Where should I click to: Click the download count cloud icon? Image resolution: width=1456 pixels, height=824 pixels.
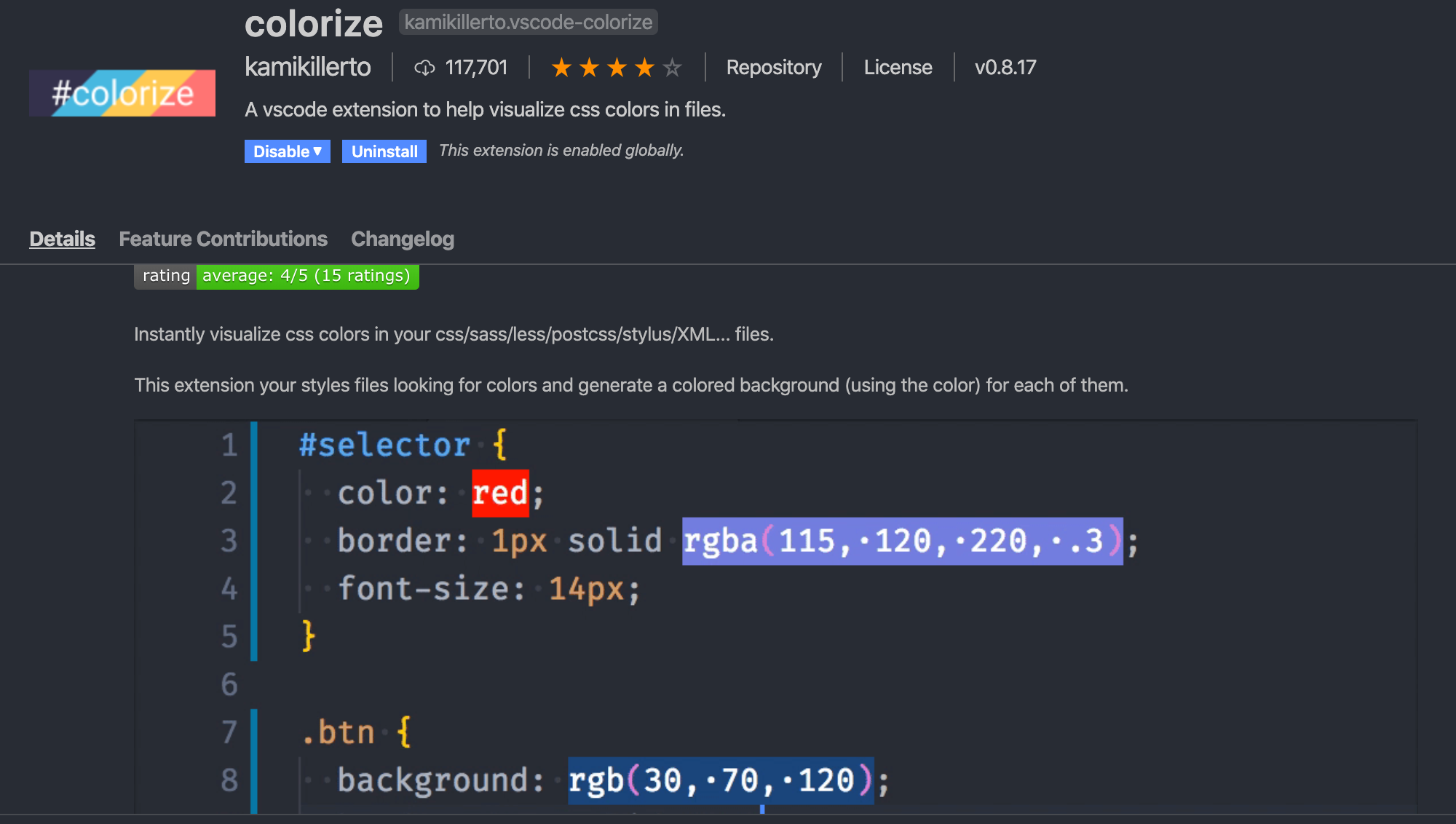point(424,68)
